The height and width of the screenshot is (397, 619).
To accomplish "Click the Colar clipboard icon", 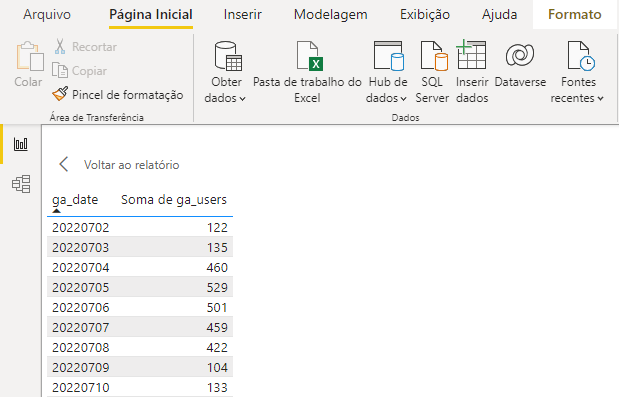I will 30,57.
